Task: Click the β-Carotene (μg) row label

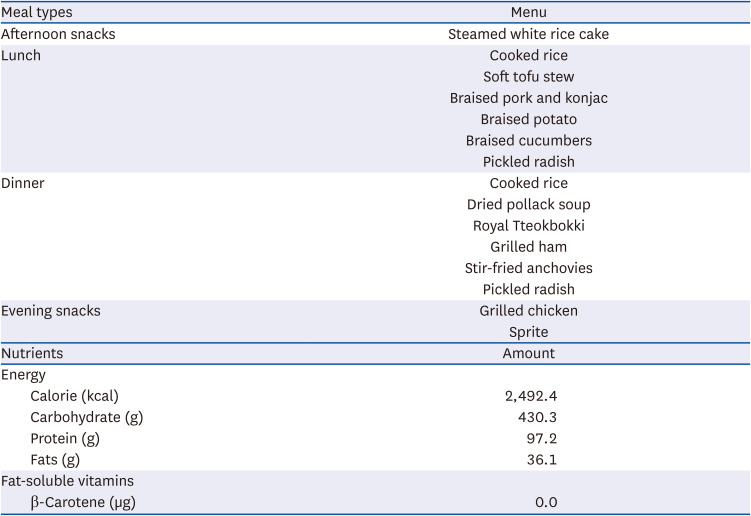Action: click(83, 502)
